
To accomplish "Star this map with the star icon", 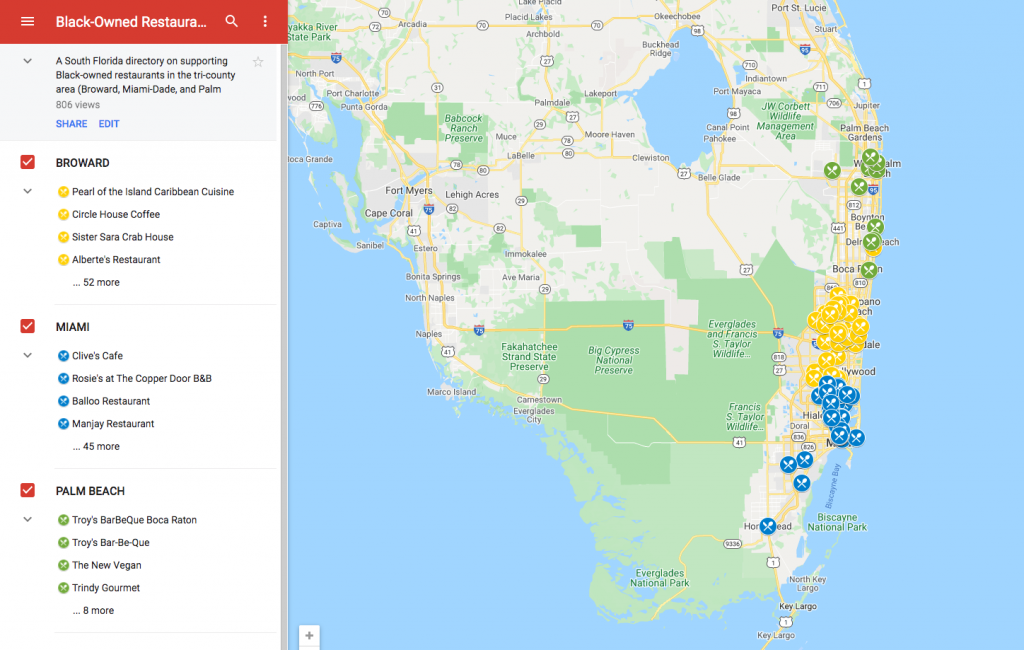I will pyautogui.click(x=258, y=62).
